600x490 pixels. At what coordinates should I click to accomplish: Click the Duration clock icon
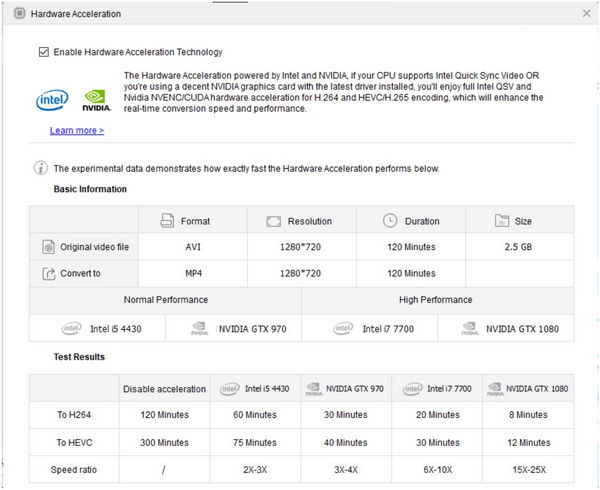pyautogui.click(x=390, y=221)
